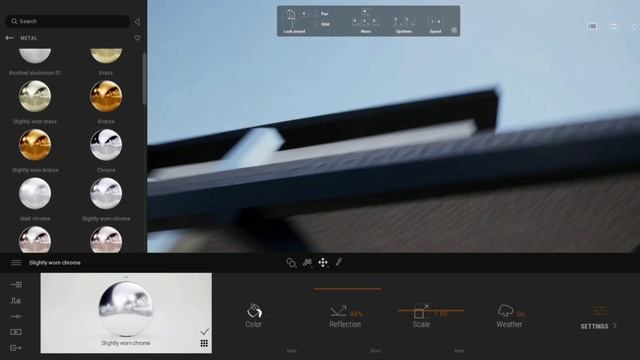This screenshot has width=640, height=360.
Task: Pick Slightly worn chrome in library
Action: (x=106, y=193)
